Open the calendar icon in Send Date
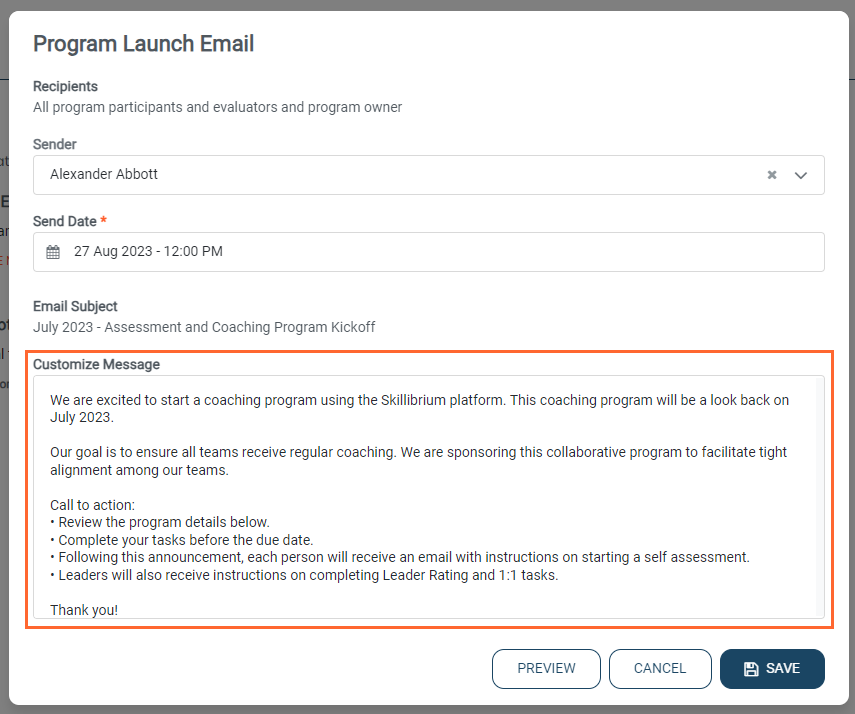The width and height of the screenshot is (855, 714). pyautogui.click(x=53, y=252)
